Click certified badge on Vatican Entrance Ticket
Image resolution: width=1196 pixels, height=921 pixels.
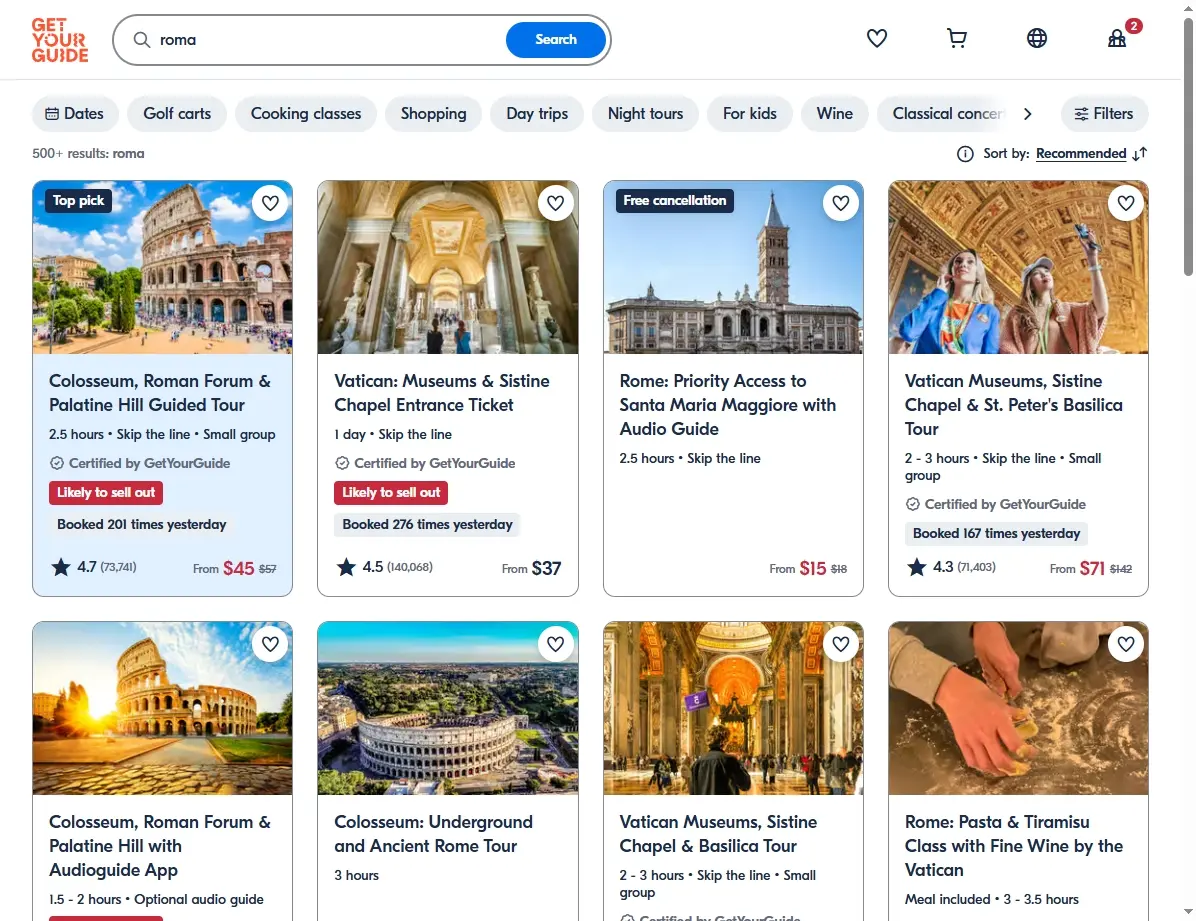426,463
